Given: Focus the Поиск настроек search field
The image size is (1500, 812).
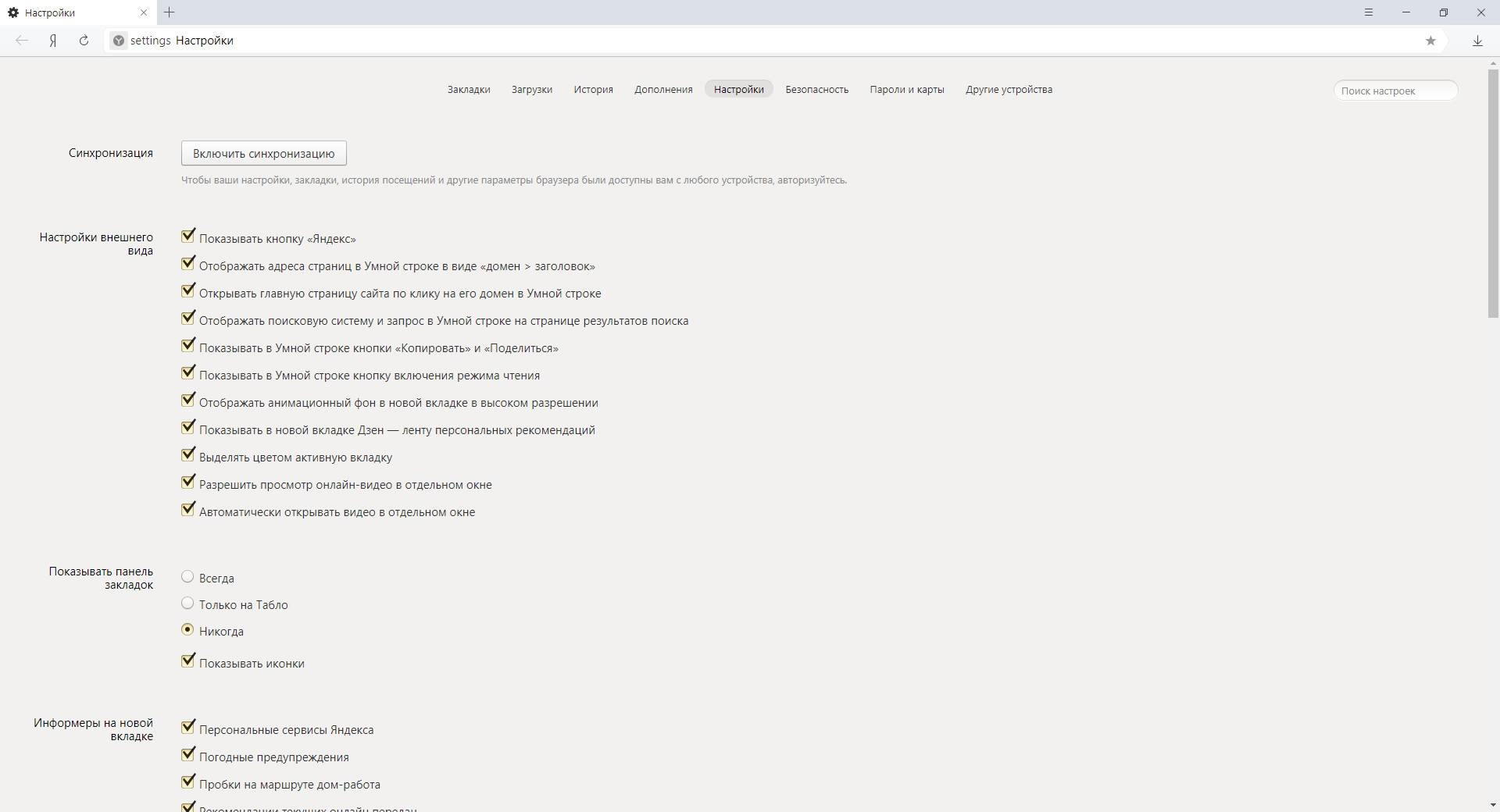Looking at the screenshot, I should point(1395,91).
